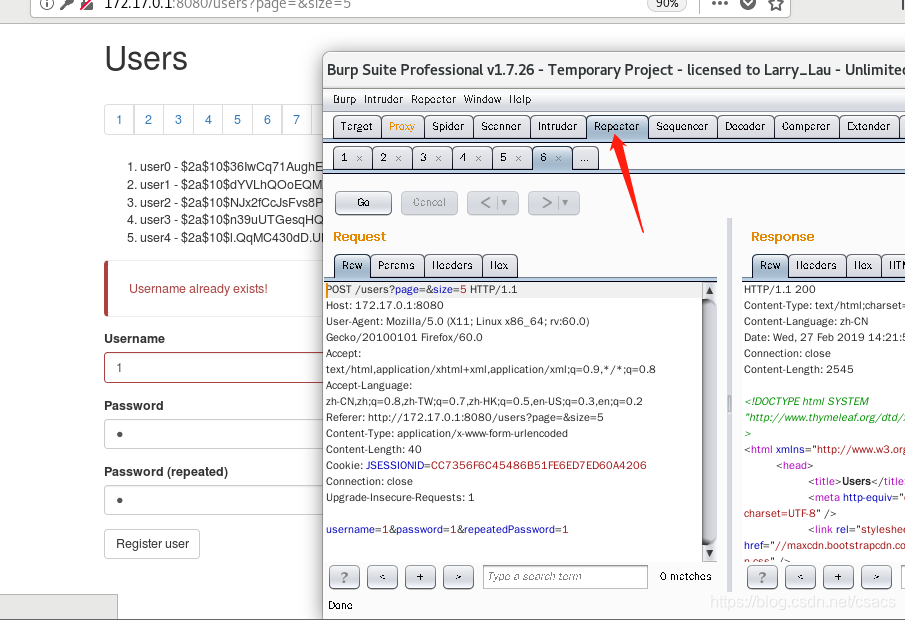
Task: Show Request Raw view
Action: pos(352,266)
